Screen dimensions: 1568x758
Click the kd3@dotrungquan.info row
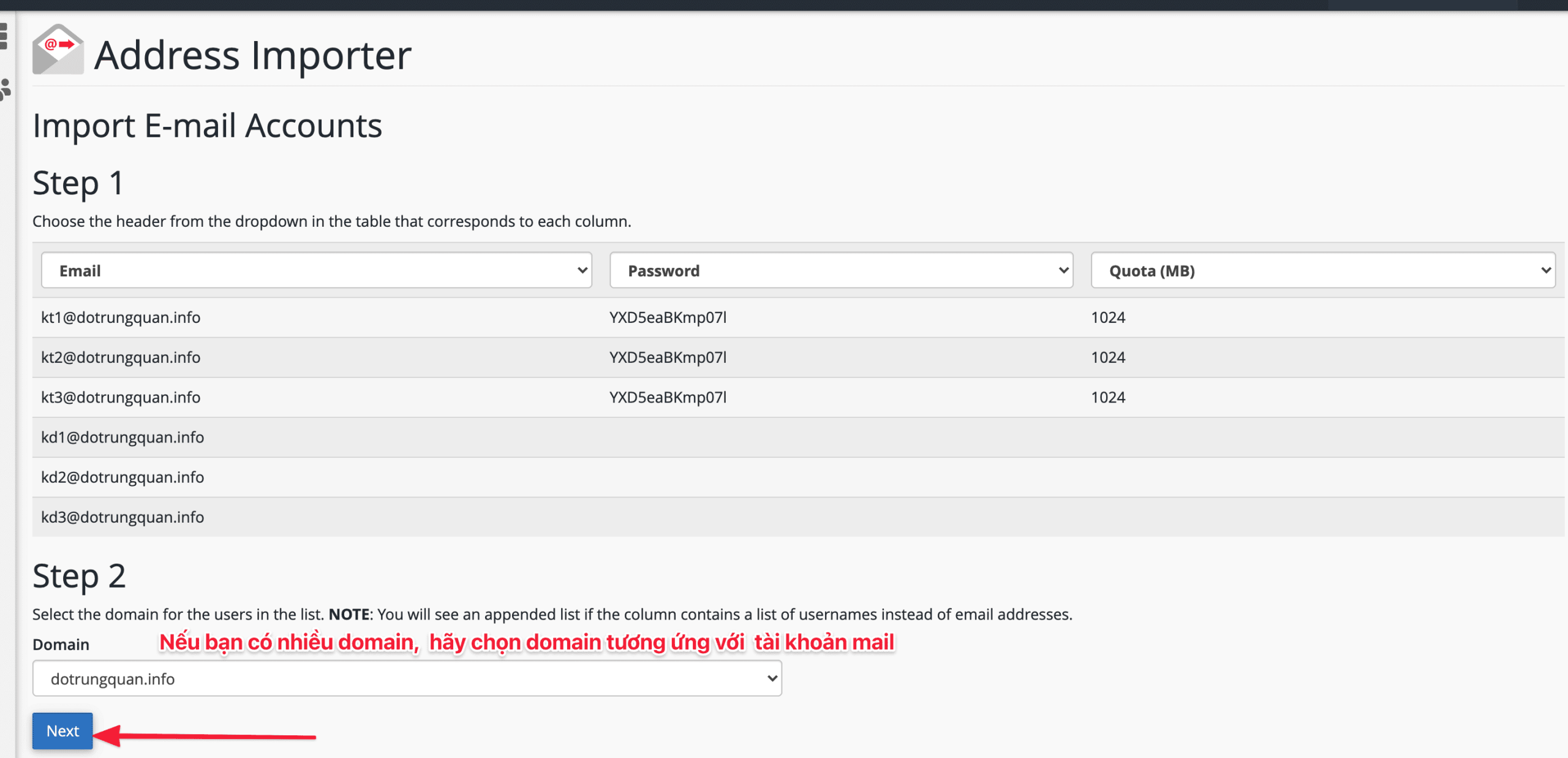coord(367,517)
